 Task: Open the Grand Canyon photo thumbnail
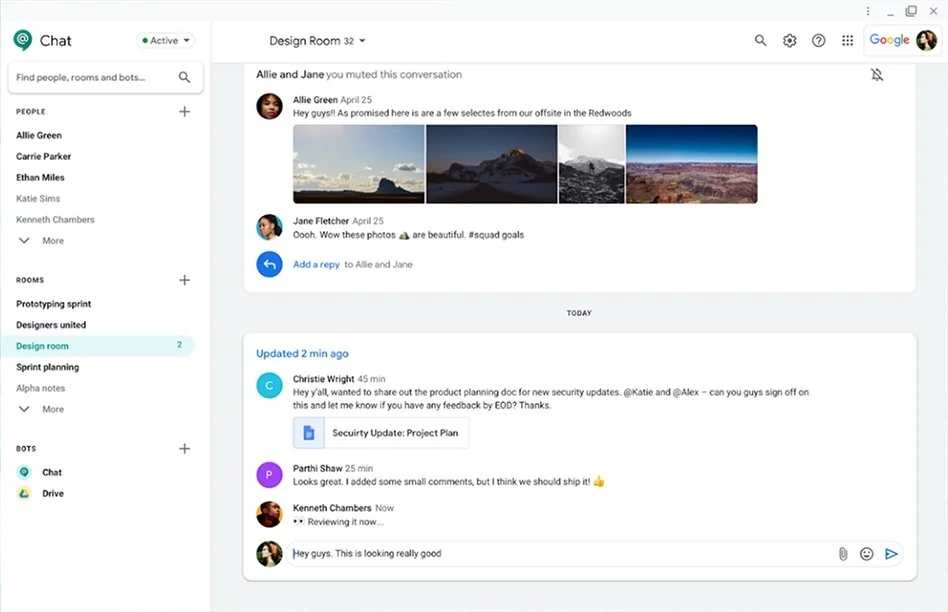click(691, 164)
